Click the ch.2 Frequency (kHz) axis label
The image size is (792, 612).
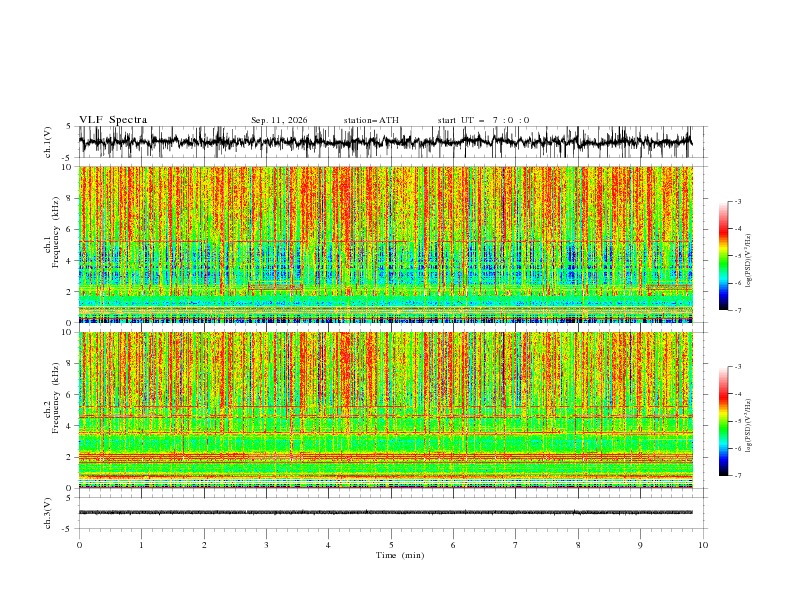click(52, 405)
